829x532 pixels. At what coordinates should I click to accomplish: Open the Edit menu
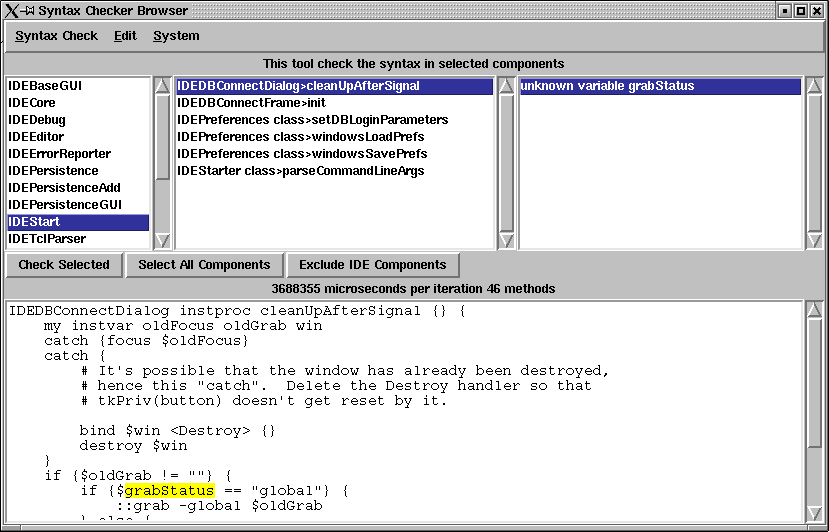(125, 36)
